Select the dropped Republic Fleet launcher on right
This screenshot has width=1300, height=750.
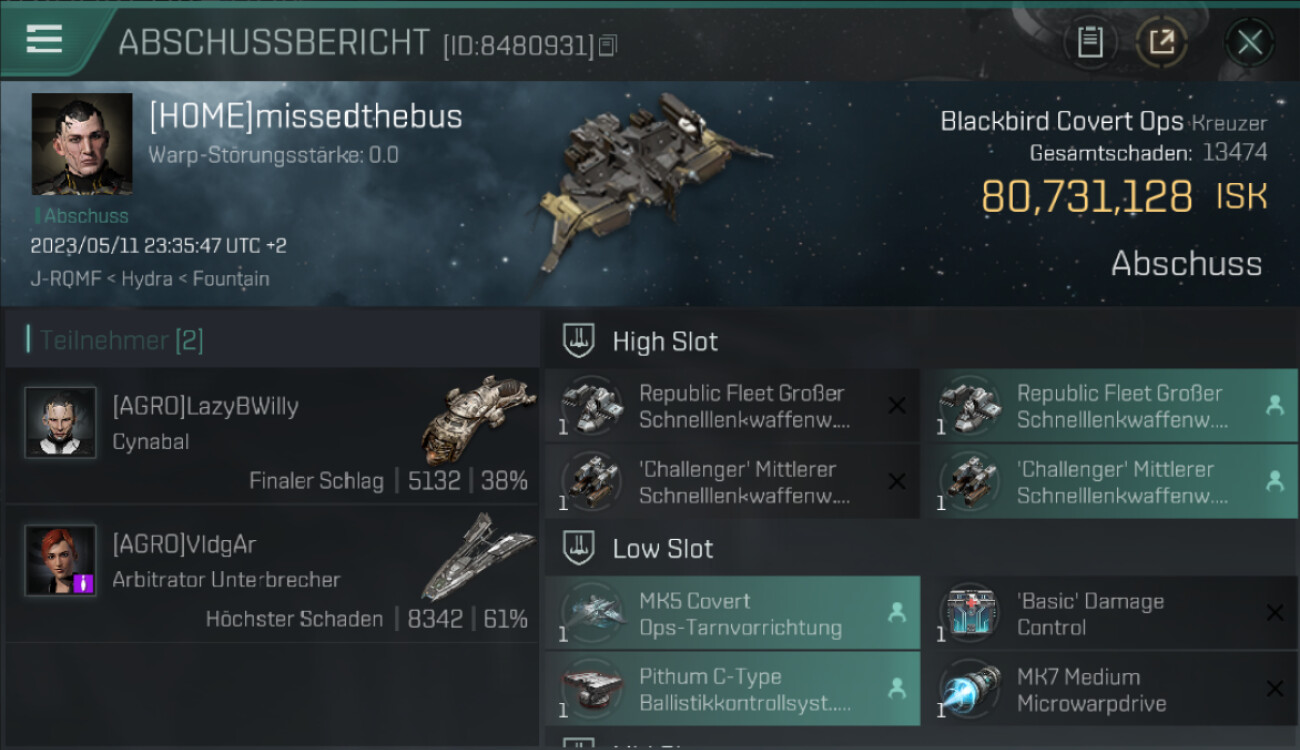1109,406
